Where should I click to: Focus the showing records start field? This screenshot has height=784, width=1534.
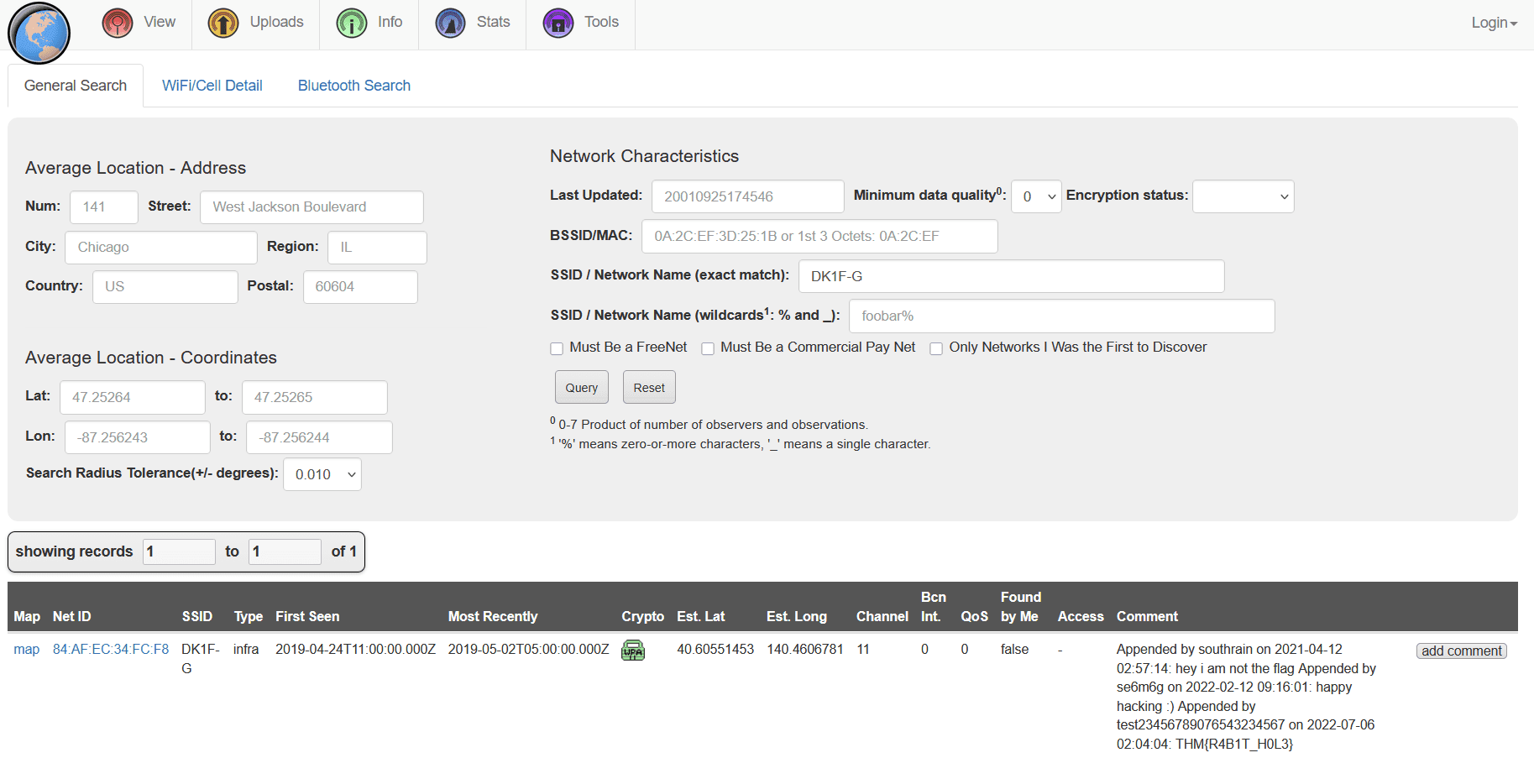(179, 551)
